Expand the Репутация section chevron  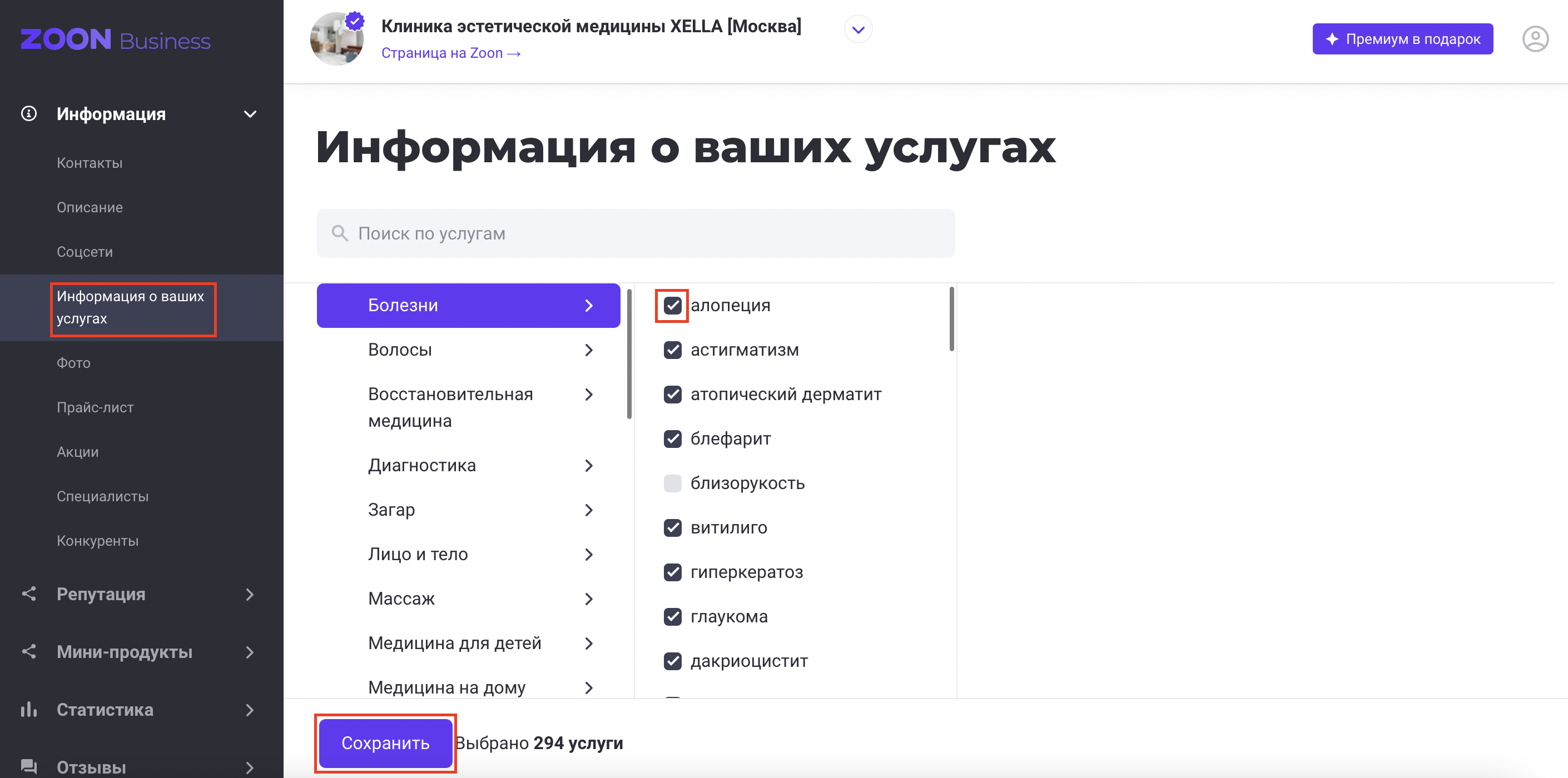pyautogui.click(x=250, y=594)
